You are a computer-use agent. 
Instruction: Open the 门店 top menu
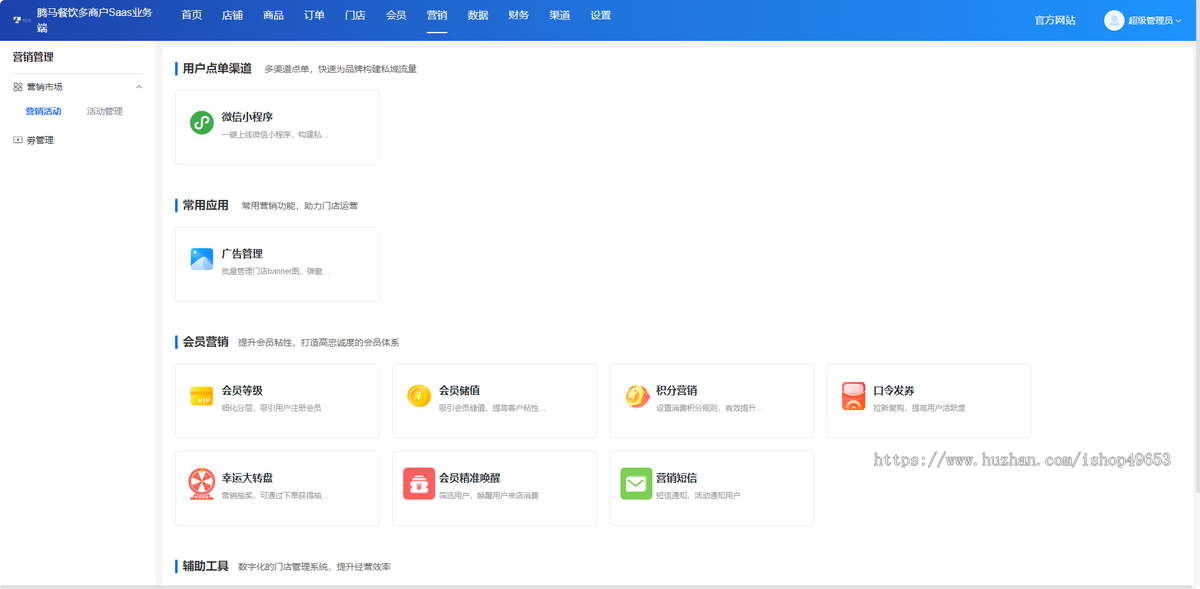[x=355, y=16]
